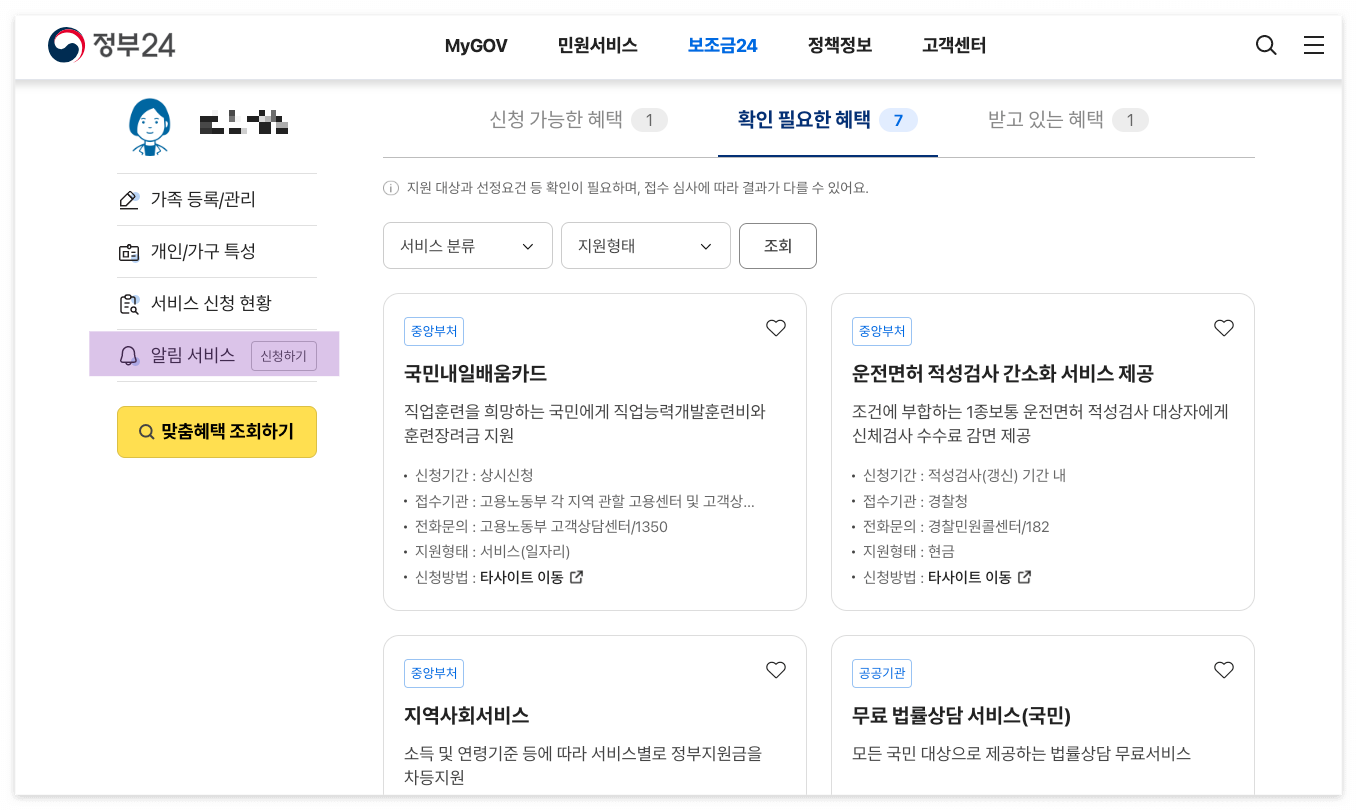Click 중앙부처 tag on 지역사회서비스 card
The width and height of the screenshot is (1357, 810).
[x=434, y=674]
